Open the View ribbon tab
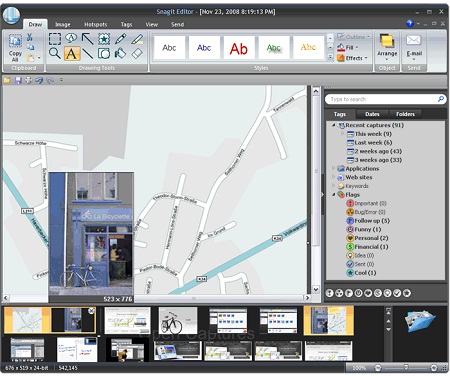 coord(152,24)
